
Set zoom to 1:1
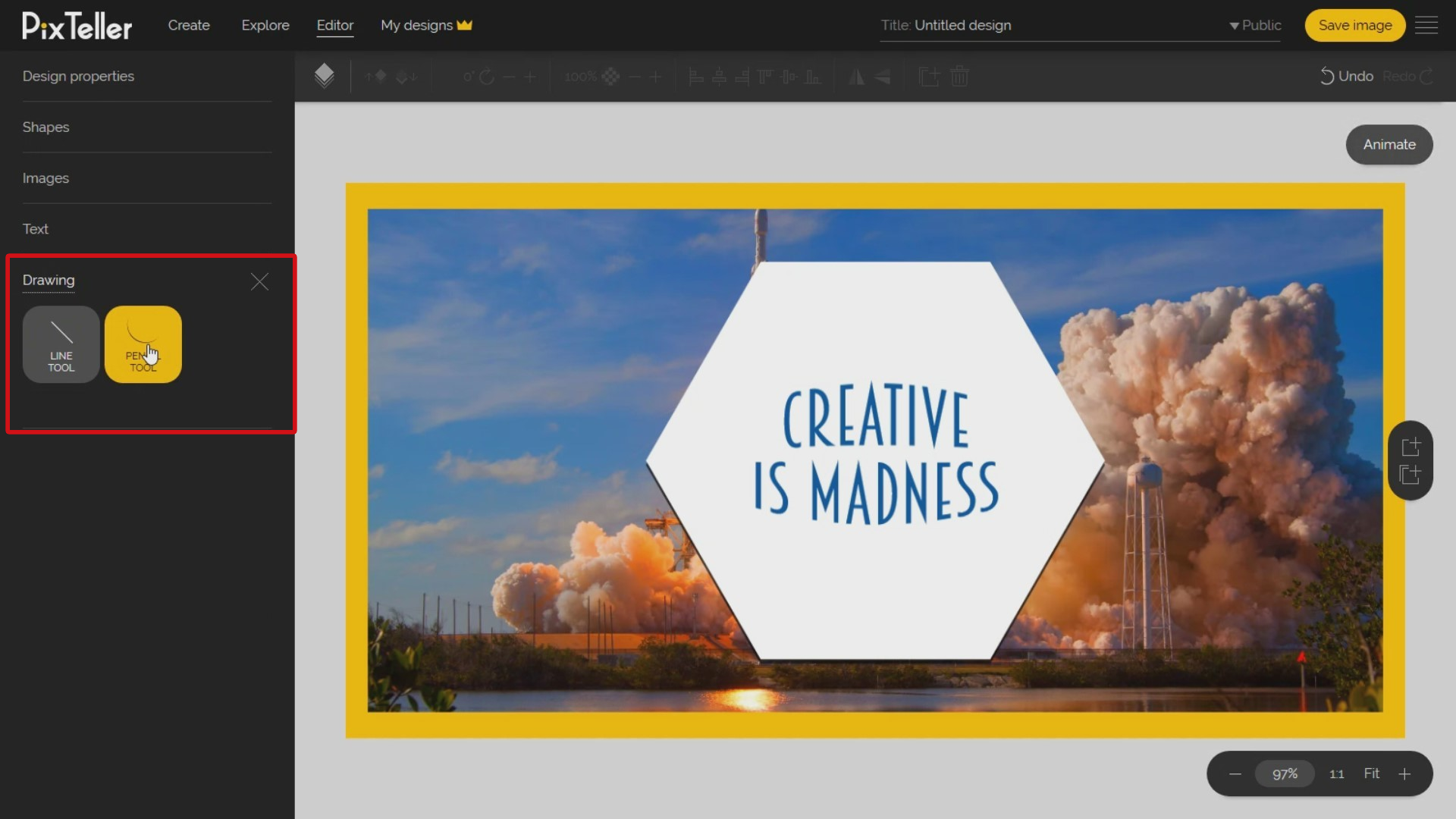pos(1336,773)
